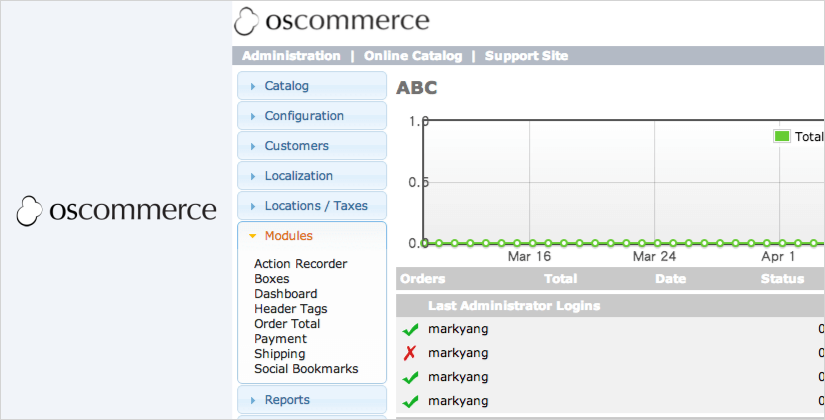Open Action Recorder under Modules
This screenshot has width=825, height=420.
[300, 264]
